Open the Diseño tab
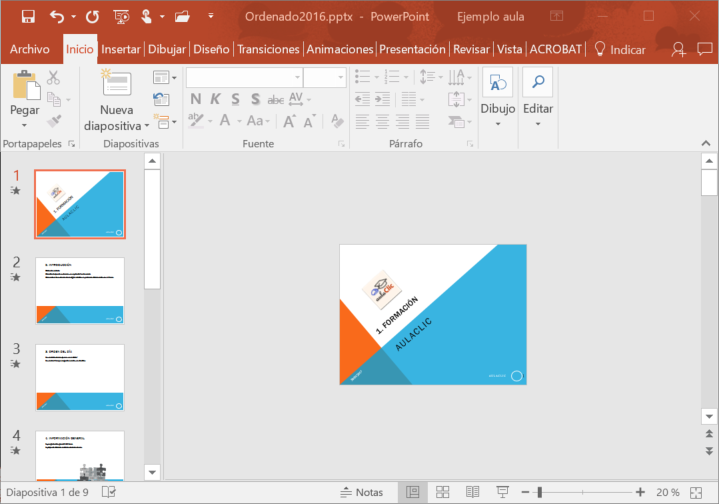Image resolution: width=719 pixels, height=504 pixels. pos(211,49)
